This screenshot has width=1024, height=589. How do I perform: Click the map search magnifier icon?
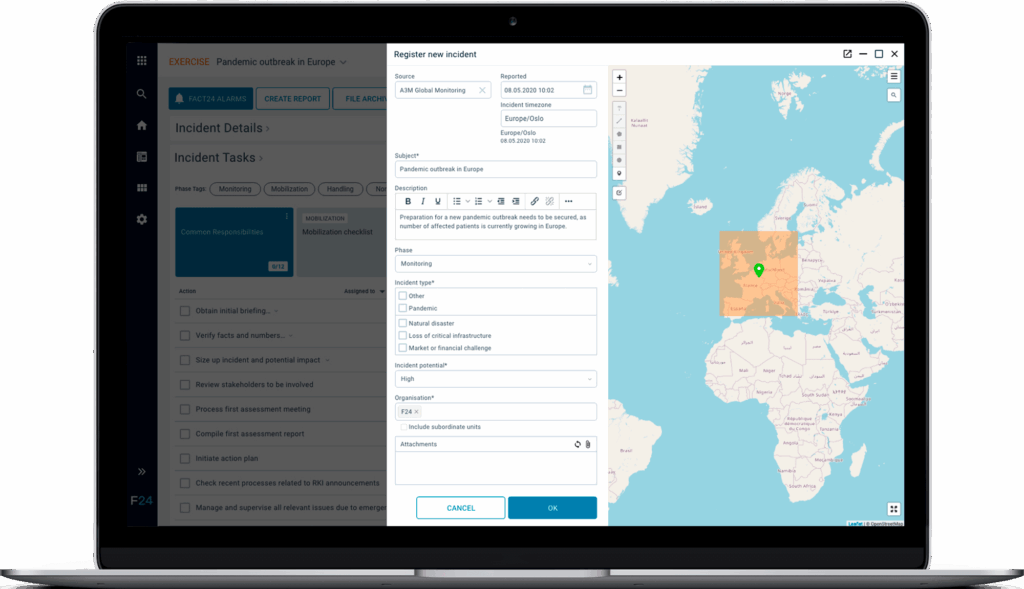point(893,95)
